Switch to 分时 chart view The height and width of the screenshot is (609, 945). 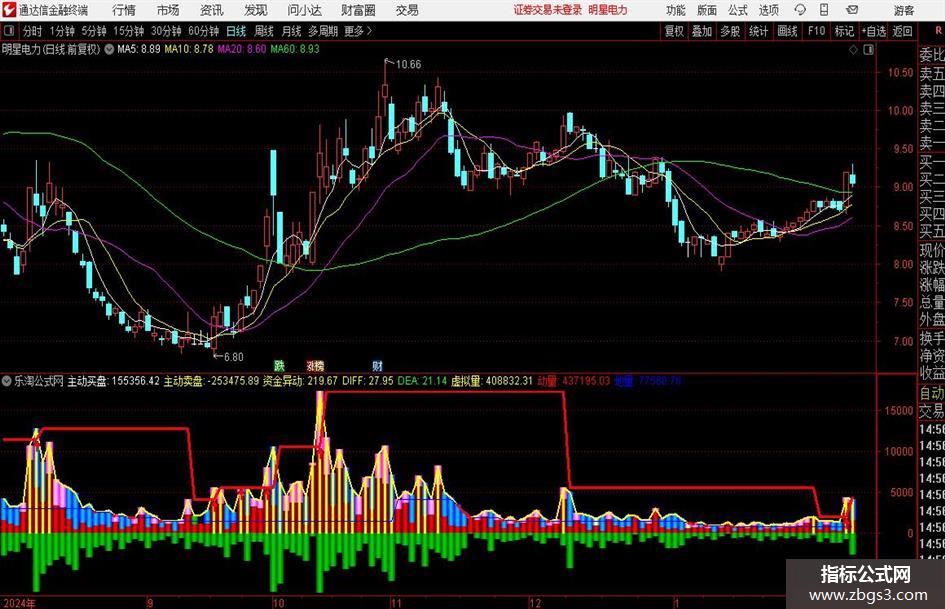point(32,31)
